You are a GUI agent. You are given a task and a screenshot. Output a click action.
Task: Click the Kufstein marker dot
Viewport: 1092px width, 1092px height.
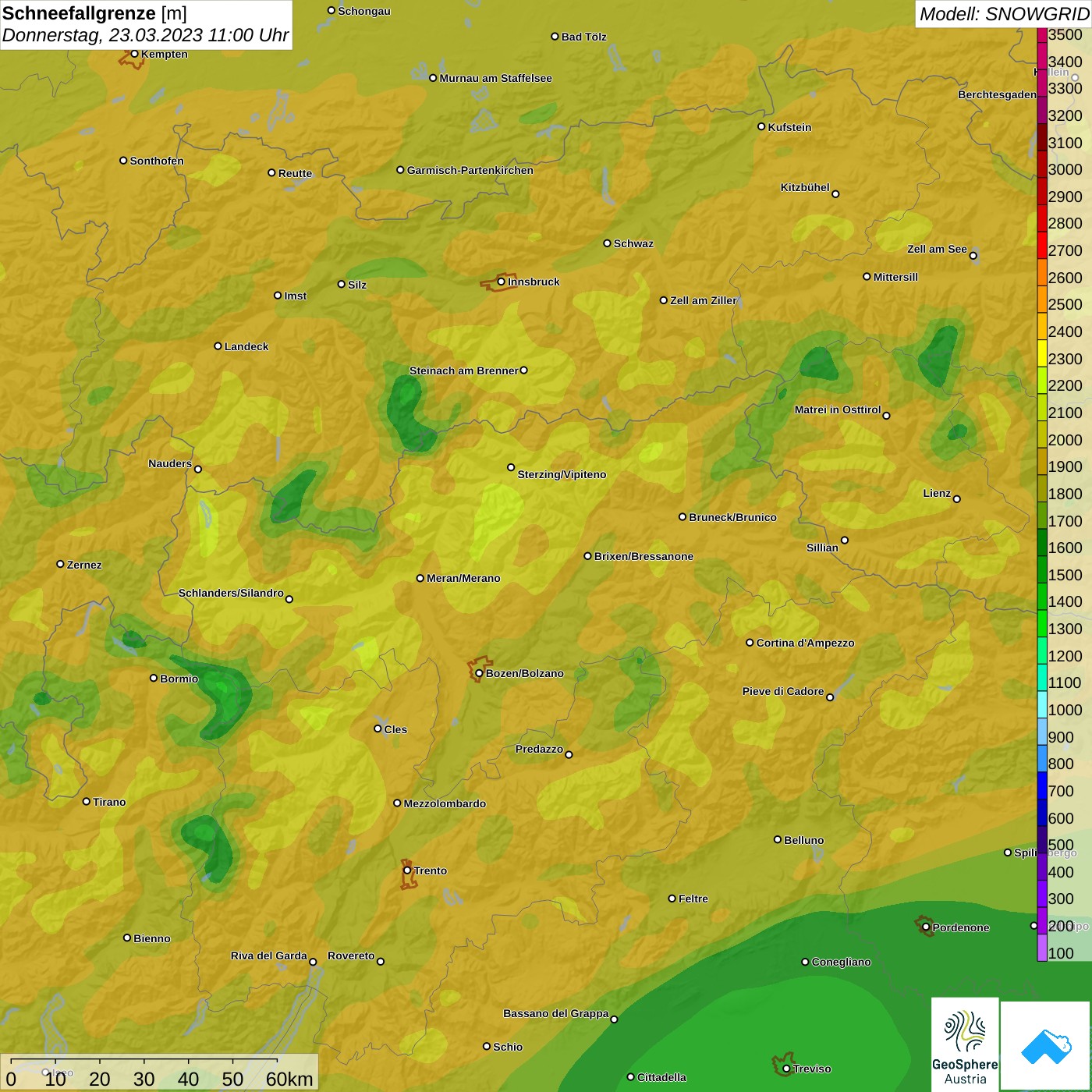coord(761,126)
